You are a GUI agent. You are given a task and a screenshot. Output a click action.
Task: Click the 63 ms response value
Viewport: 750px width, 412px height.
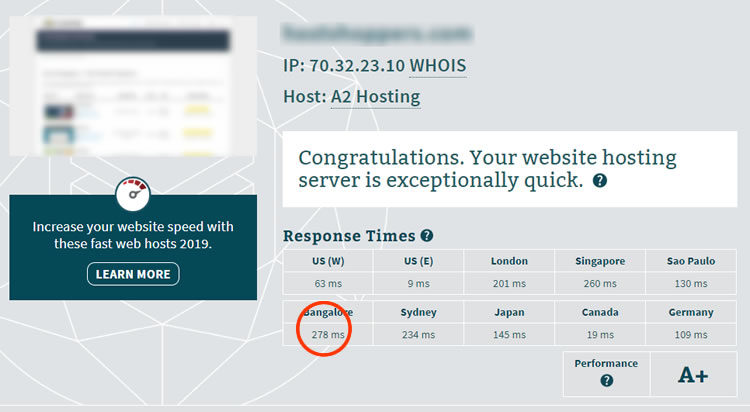tap(328, 283)
